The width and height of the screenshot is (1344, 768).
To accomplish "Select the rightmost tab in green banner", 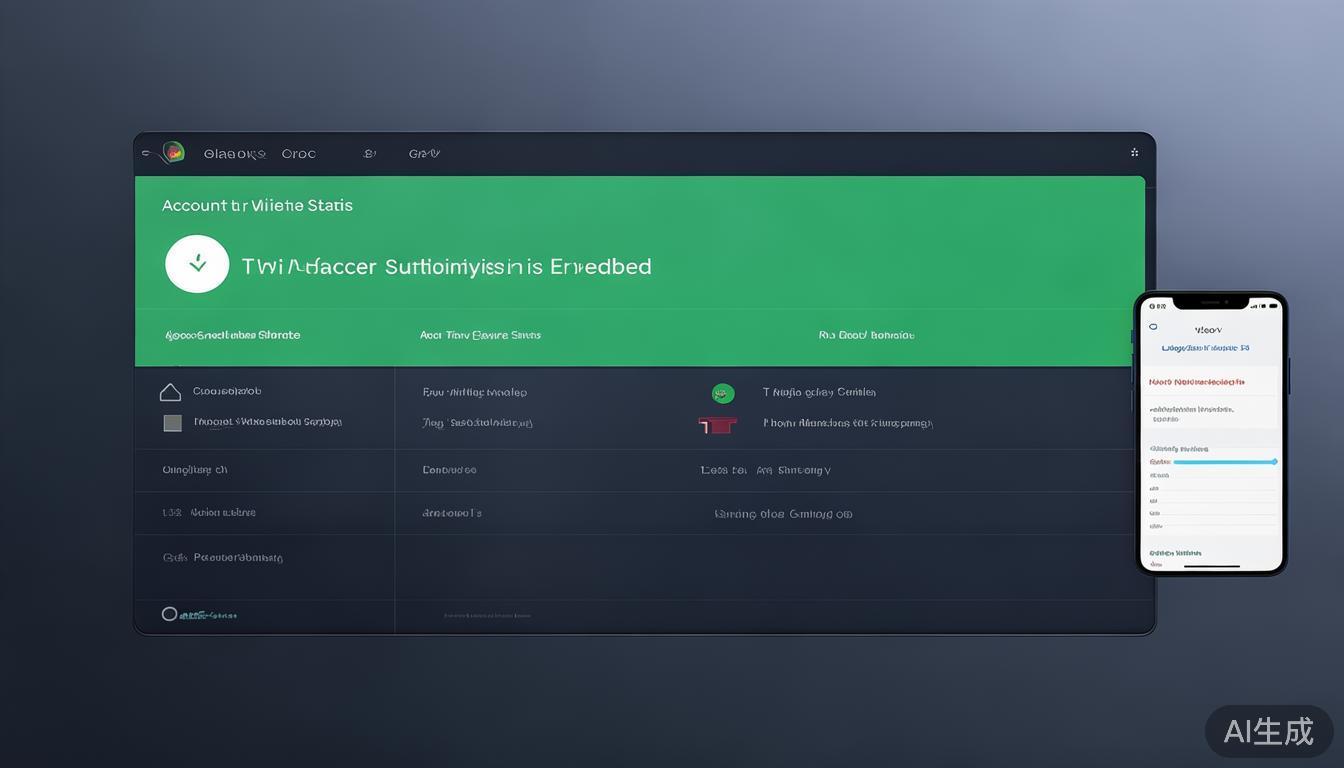I will click(x=866, y=335).
